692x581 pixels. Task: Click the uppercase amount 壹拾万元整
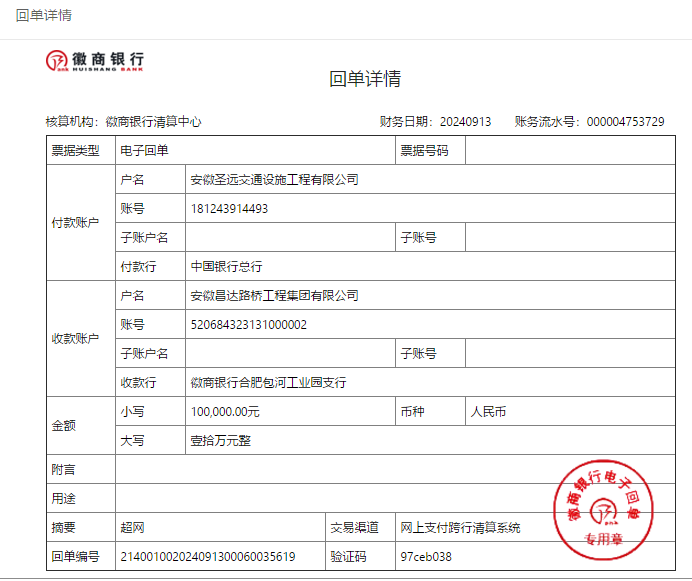[221, 441]
